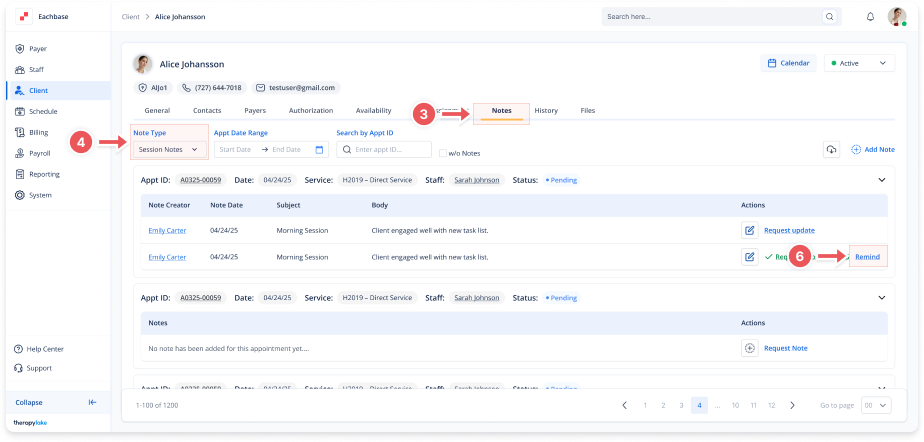Click the Remind button

coord(867,257)
